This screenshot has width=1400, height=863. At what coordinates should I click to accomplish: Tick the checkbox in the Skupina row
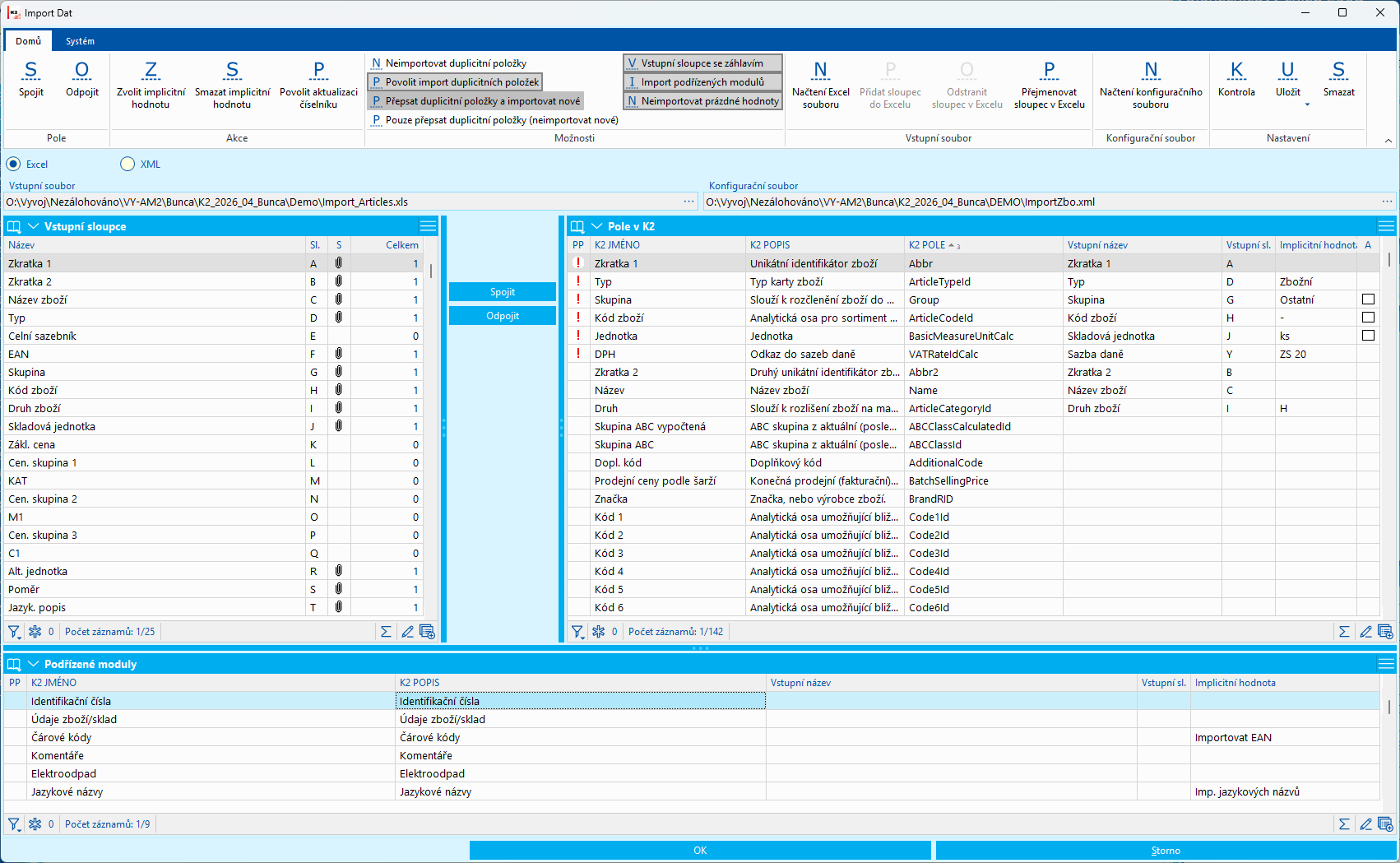click(1368, 299)
